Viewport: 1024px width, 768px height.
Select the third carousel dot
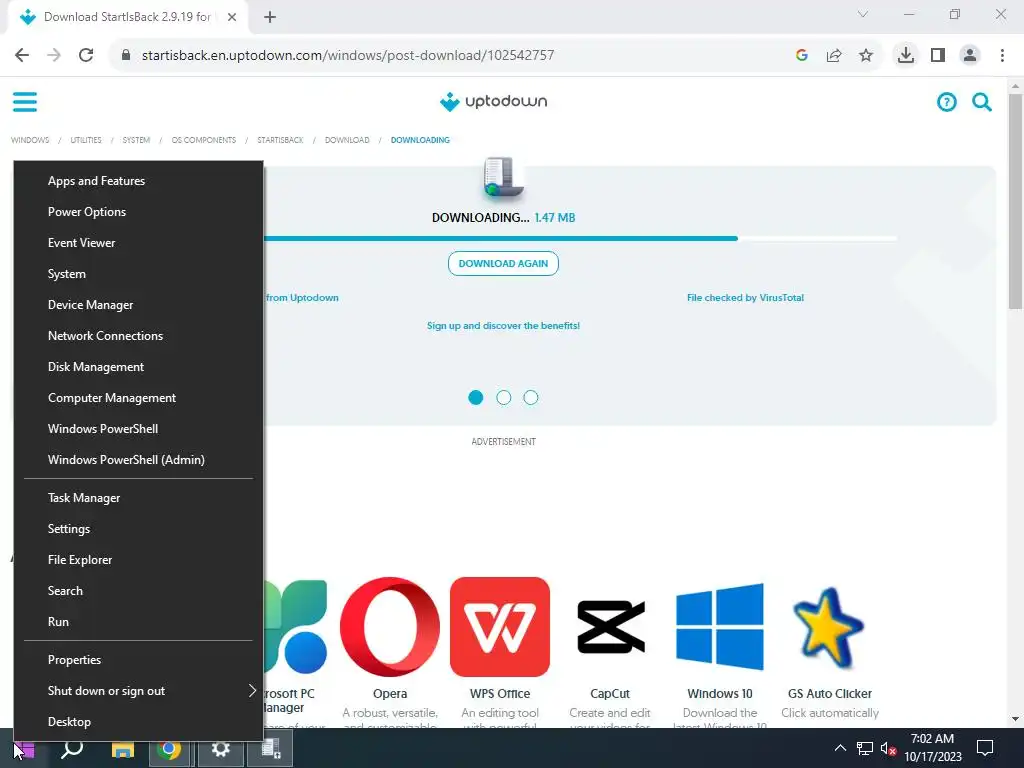coord(531,397)
